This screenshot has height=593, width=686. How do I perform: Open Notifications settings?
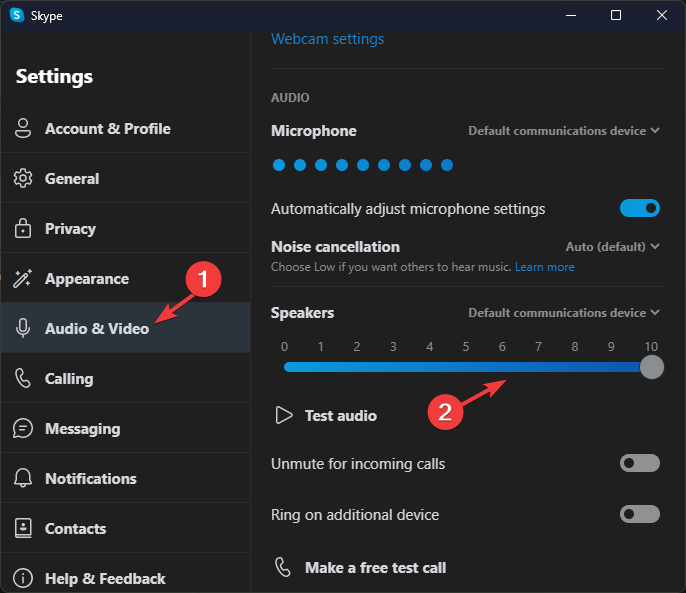point(126,478)
